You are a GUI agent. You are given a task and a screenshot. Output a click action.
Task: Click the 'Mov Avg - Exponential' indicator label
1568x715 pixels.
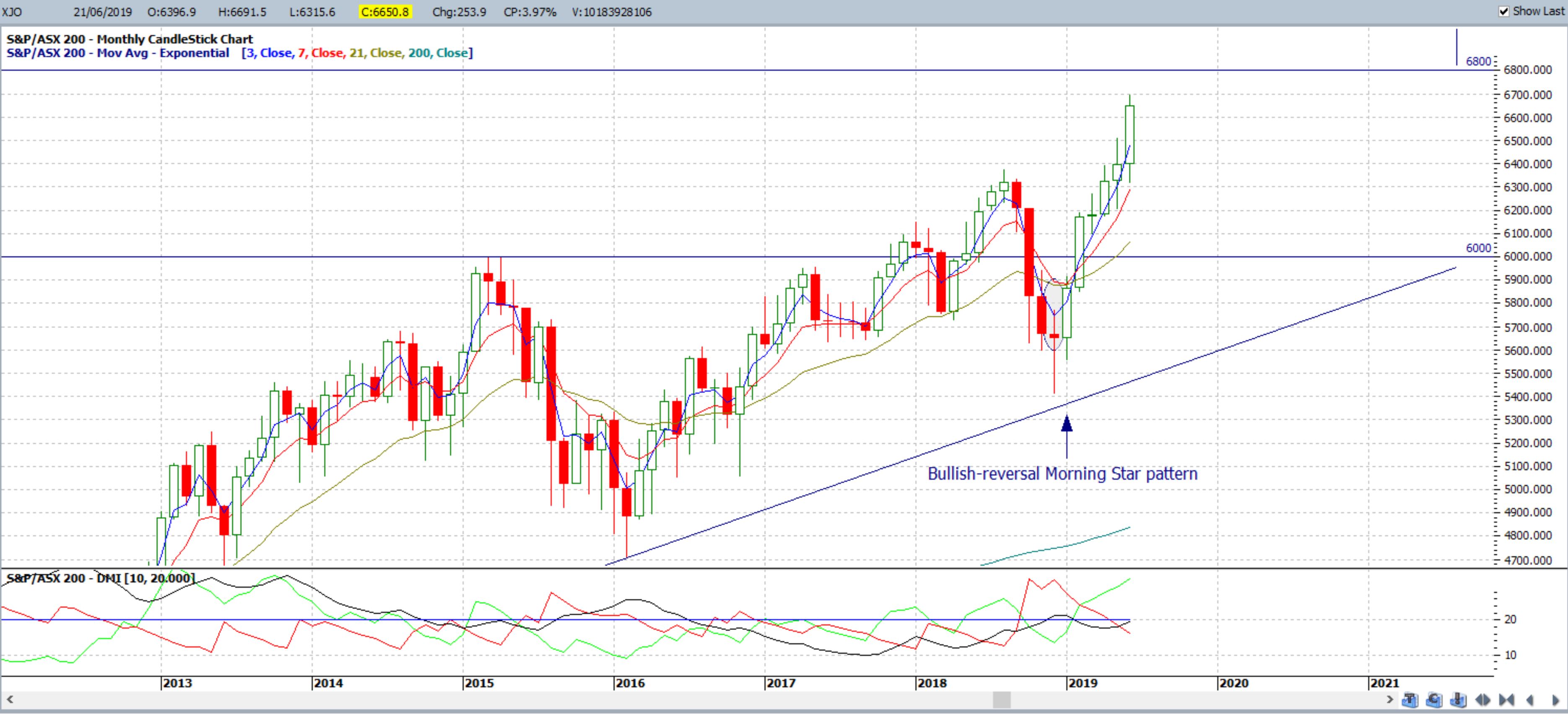[x=164, y=53]
